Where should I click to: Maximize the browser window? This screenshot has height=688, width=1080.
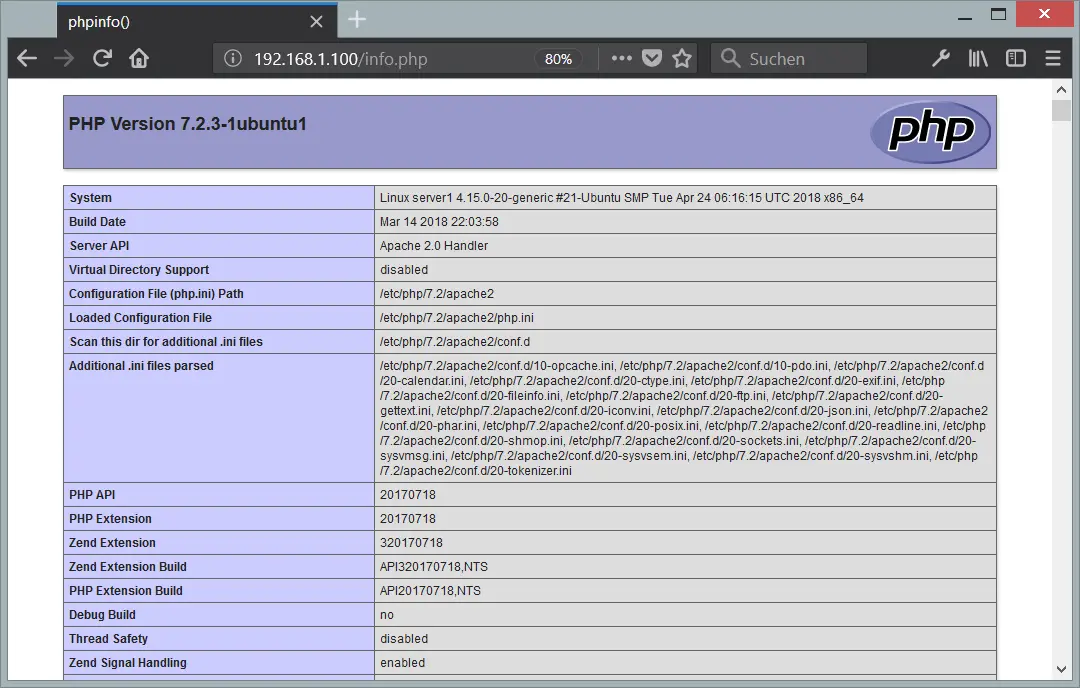coord(998,14)
